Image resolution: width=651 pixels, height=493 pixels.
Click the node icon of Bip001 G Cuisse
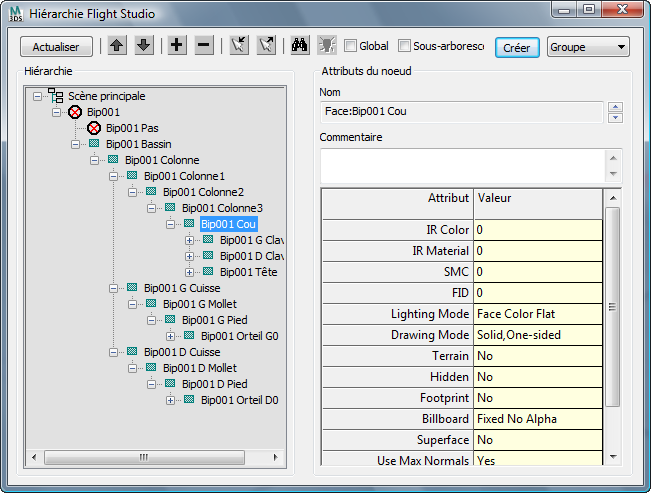click(x=132, y=287)
